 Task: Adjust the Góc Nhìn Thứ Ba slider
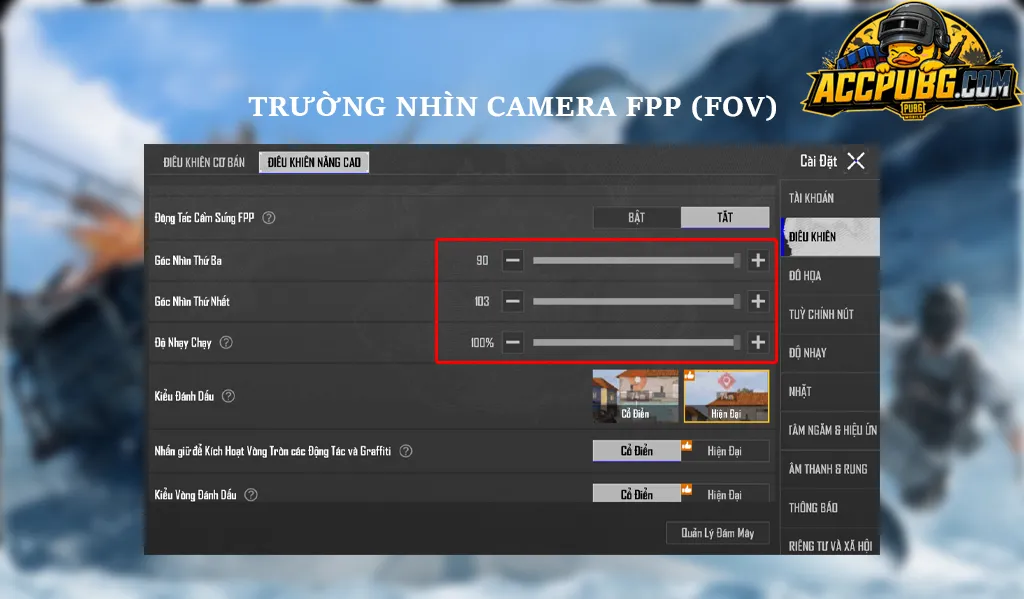click(x=637, y=261)
